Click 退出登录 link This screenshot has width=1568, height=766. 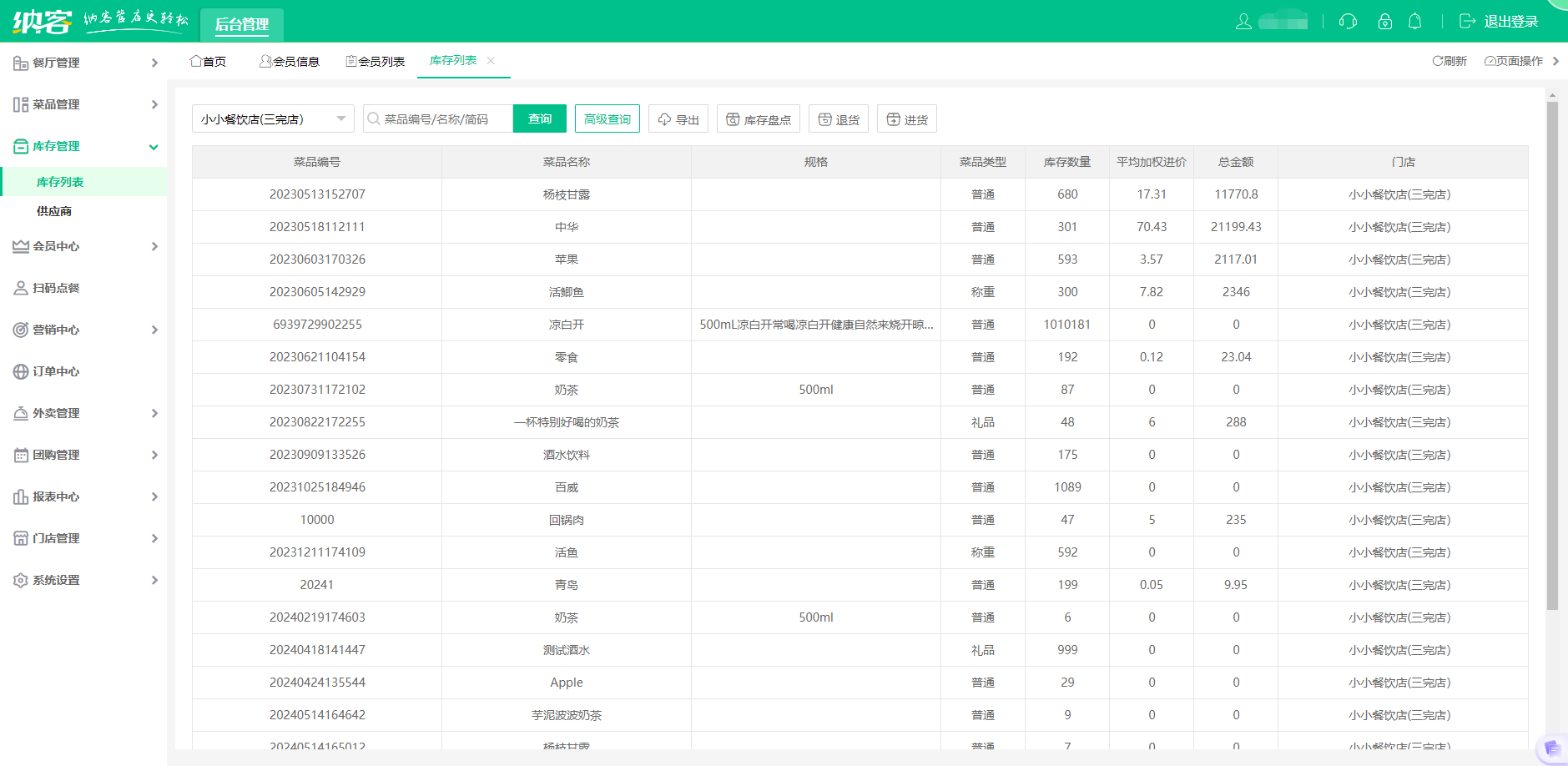pos(1511,22)
